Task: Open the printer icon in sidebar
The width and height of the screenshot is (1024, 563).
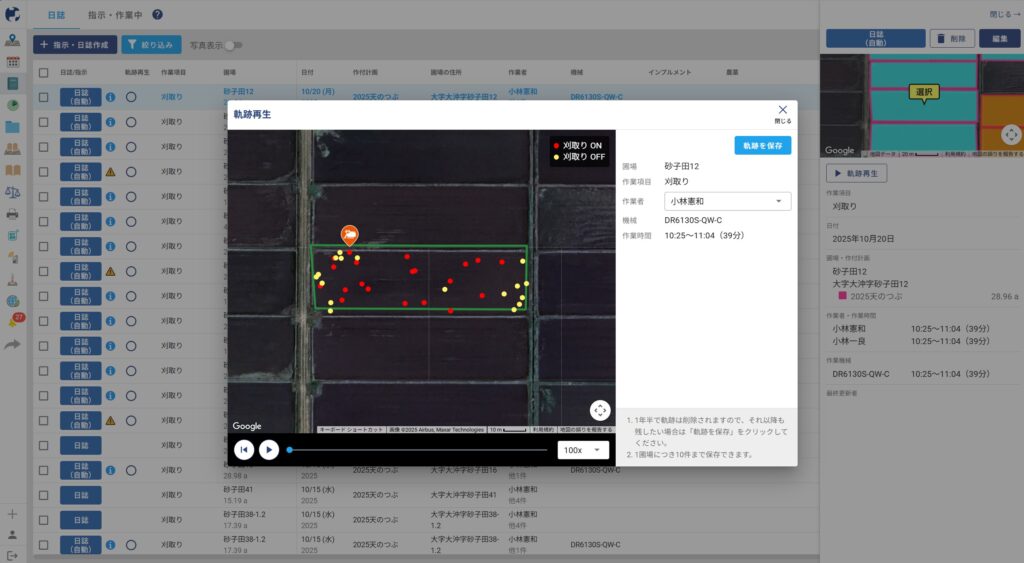Action: [x=13, y=213]
